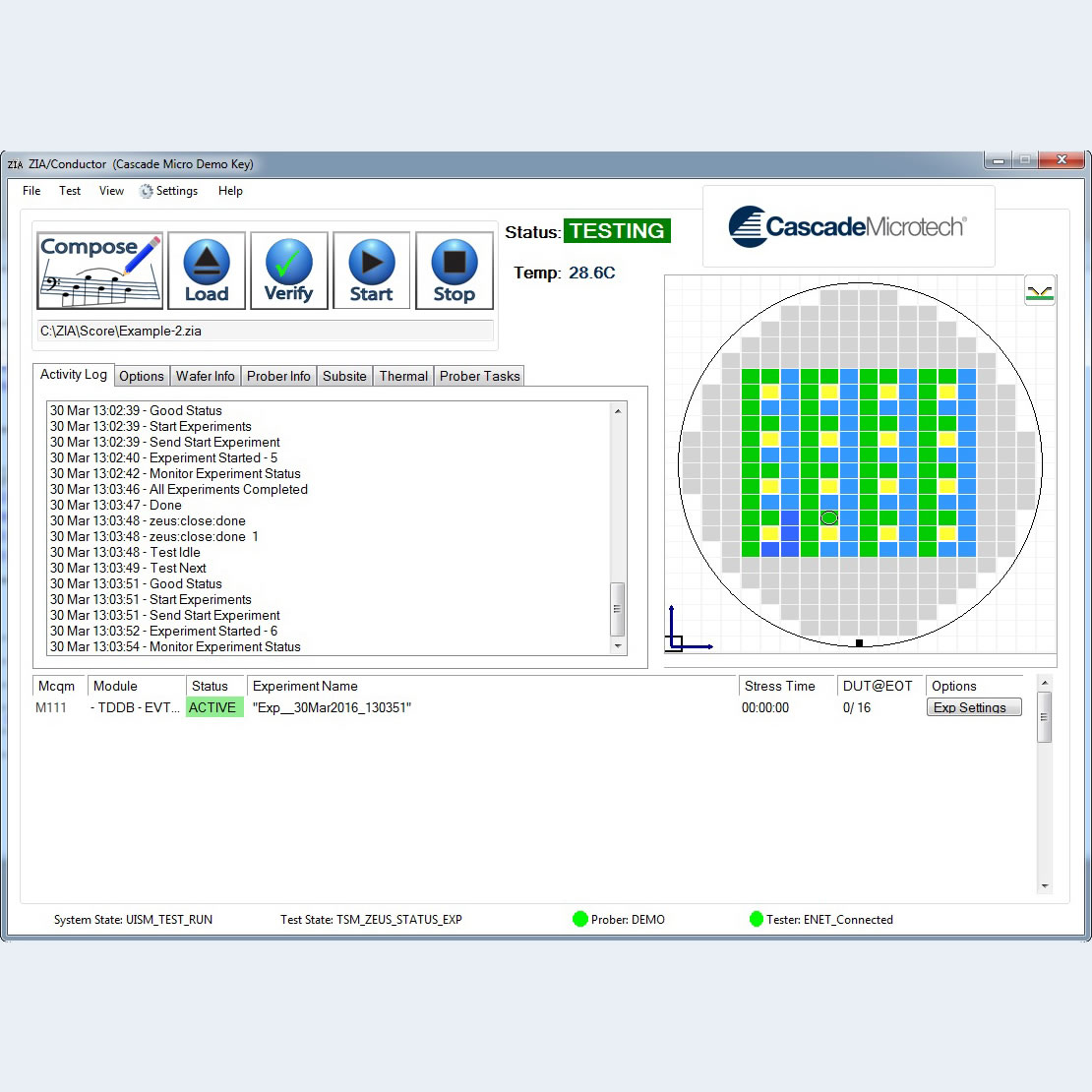Image resolution: width=1092 pixels, height=1092 pixels.
Task: Click the ACTIVE status cell
Action: pos(214,707)
